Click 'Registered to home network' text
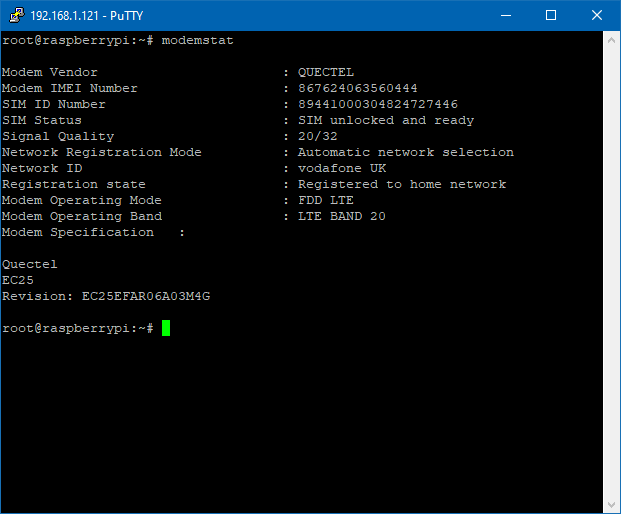This screenshot has height=514, width=621. 402,185
